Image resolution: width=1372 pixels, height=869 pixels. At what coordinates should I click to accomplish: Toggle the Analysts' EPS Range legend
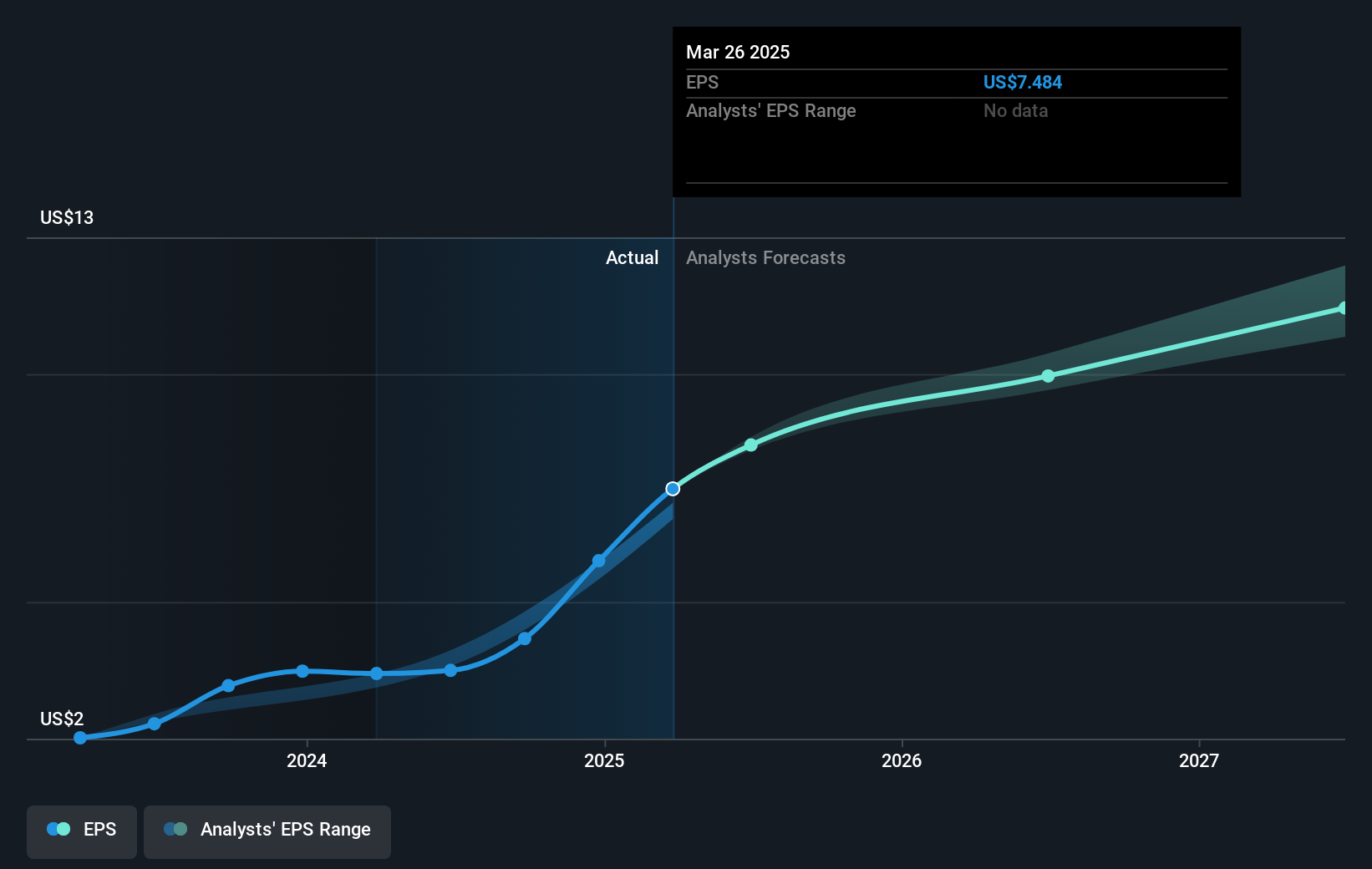[x=267, y=831]
